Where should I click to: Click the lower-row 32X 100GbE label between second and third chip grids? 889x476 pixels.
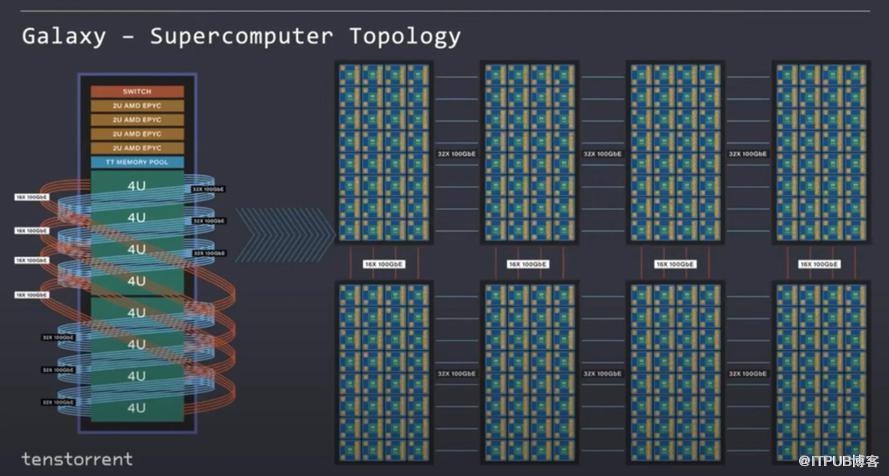click(x=602, y=374)
